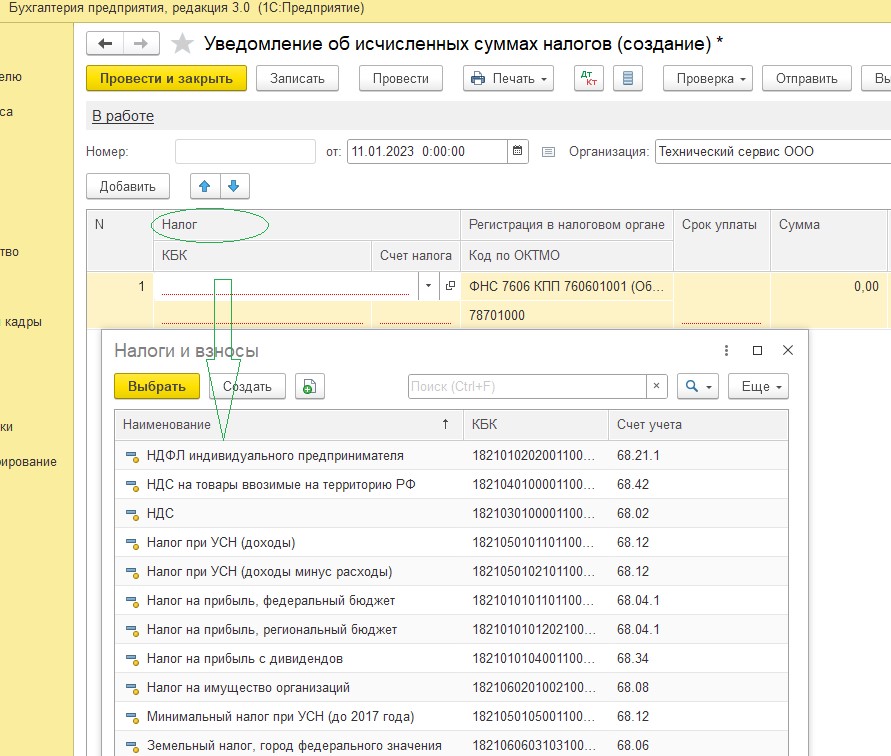Select the НДС row in the list
Screen dimensions: 891x756
click(x=160, y=514)
